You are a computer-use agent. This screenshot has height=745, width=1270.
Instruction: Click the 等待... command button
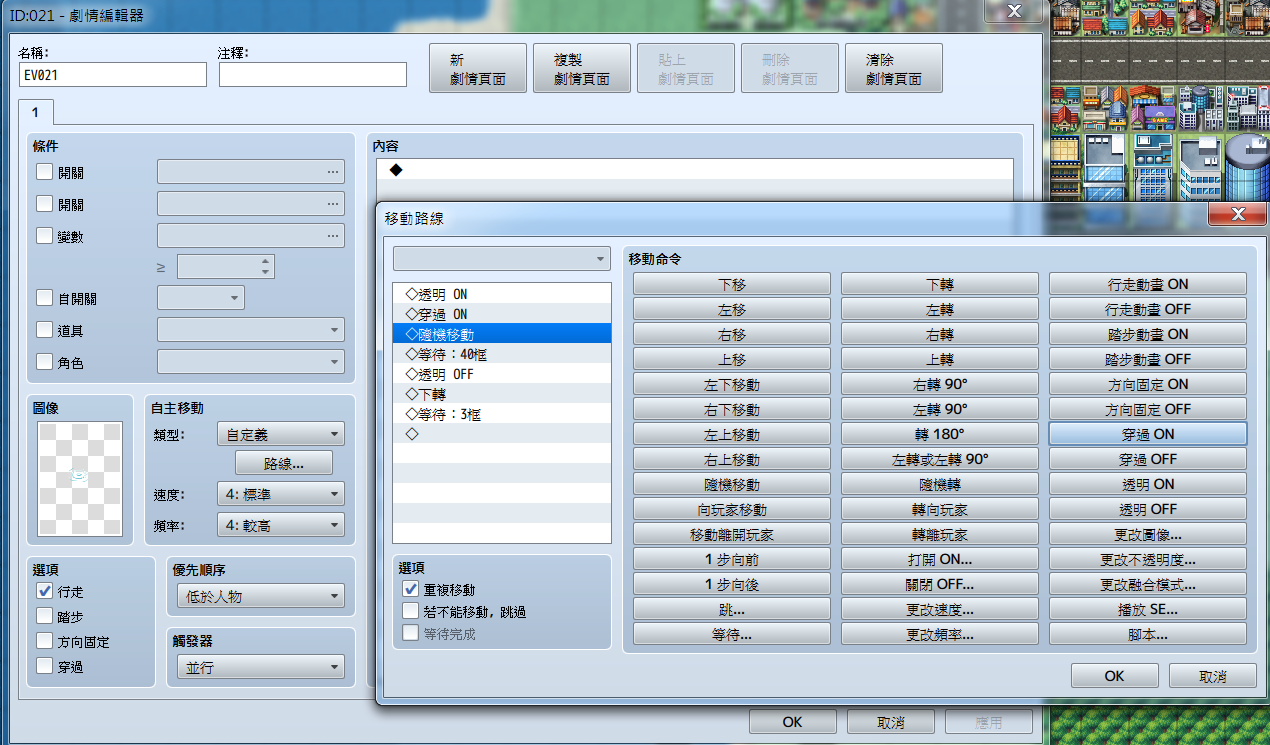coord(732,634)
